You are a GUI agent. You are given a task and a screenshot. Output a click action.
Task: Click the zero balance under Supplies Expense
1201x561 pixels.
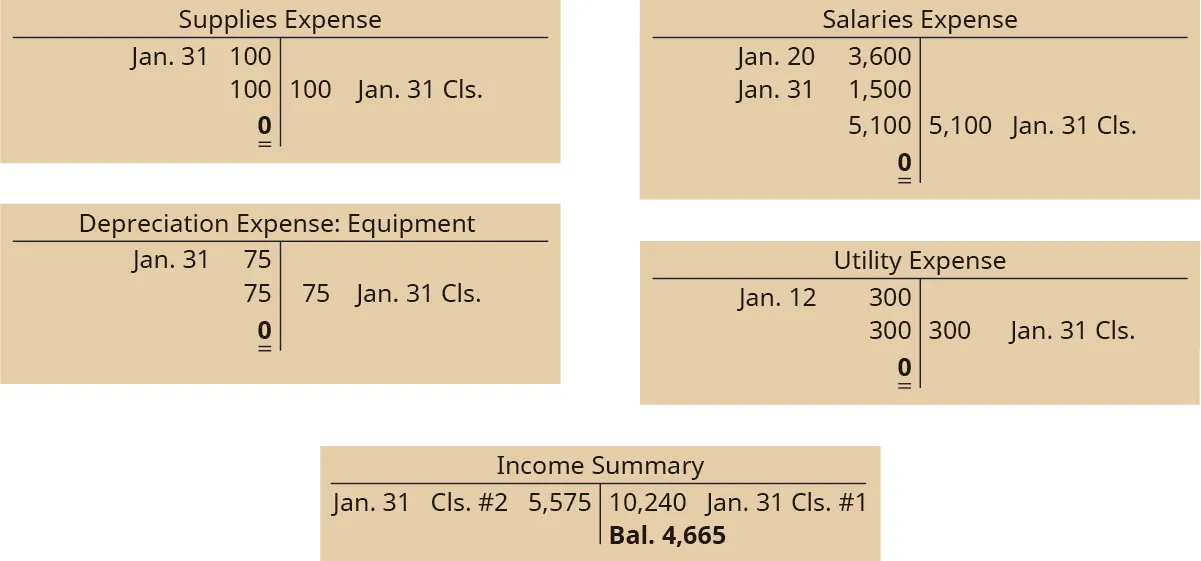(x=264, y=126)
